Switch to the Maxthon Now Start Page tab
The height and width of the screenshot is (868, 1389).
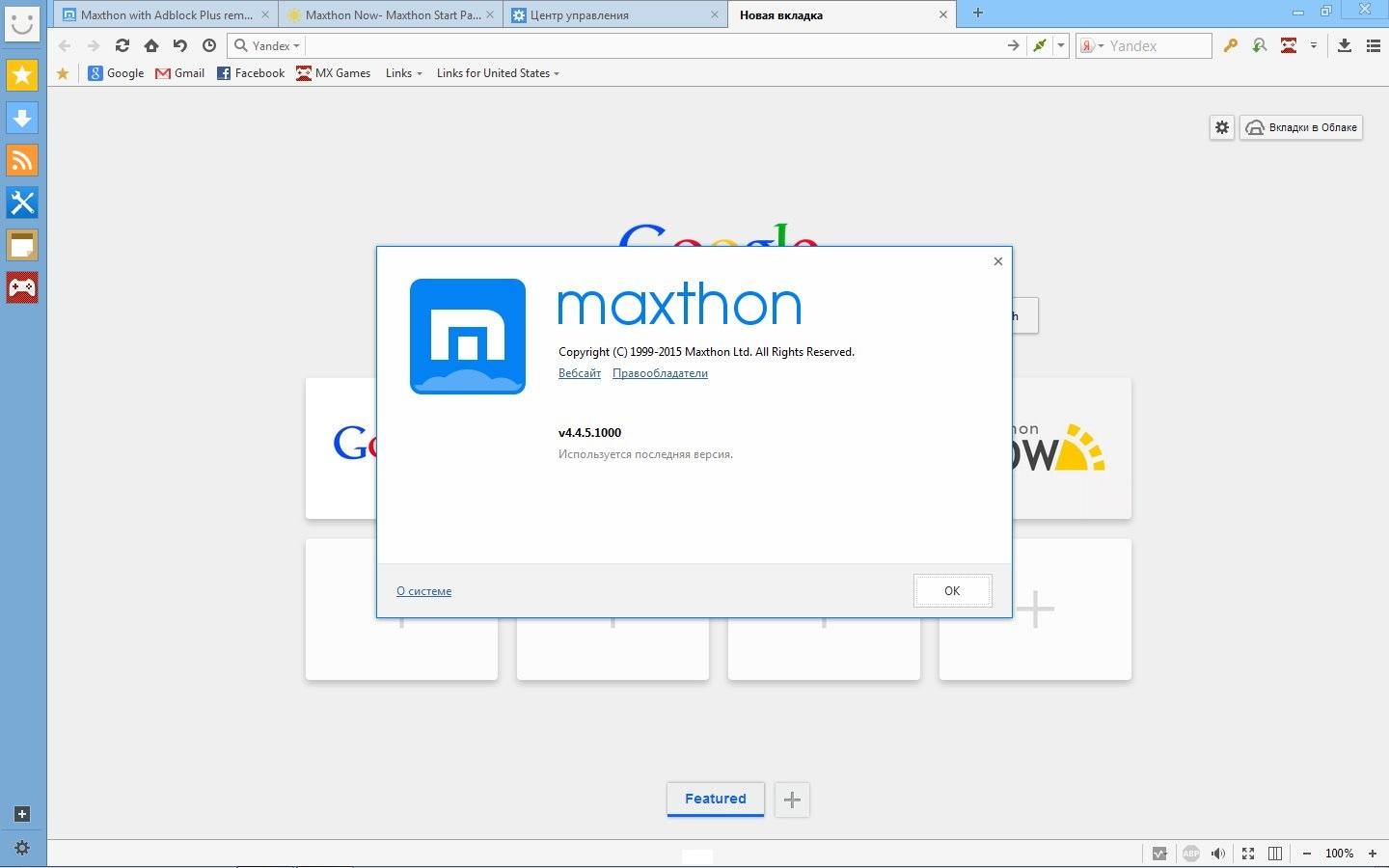390,14
